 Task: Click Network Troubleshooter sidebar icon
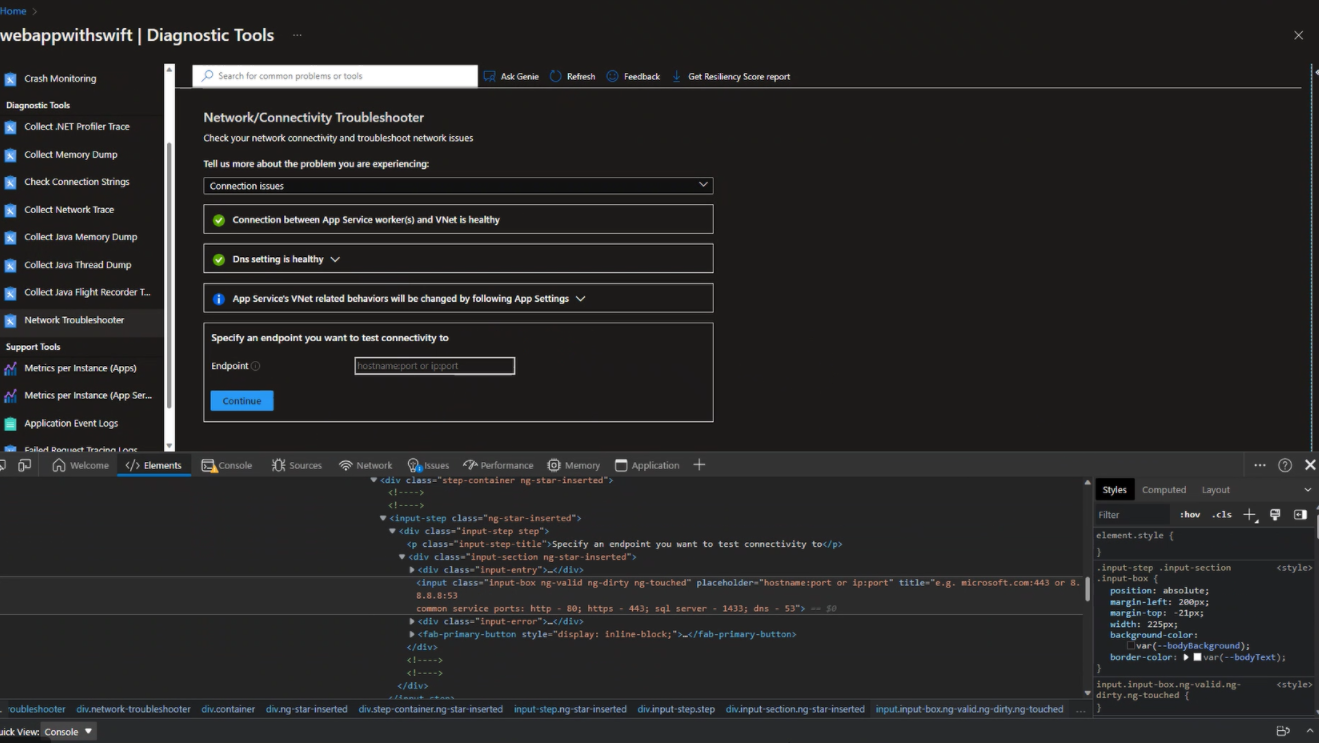(10, 320)
